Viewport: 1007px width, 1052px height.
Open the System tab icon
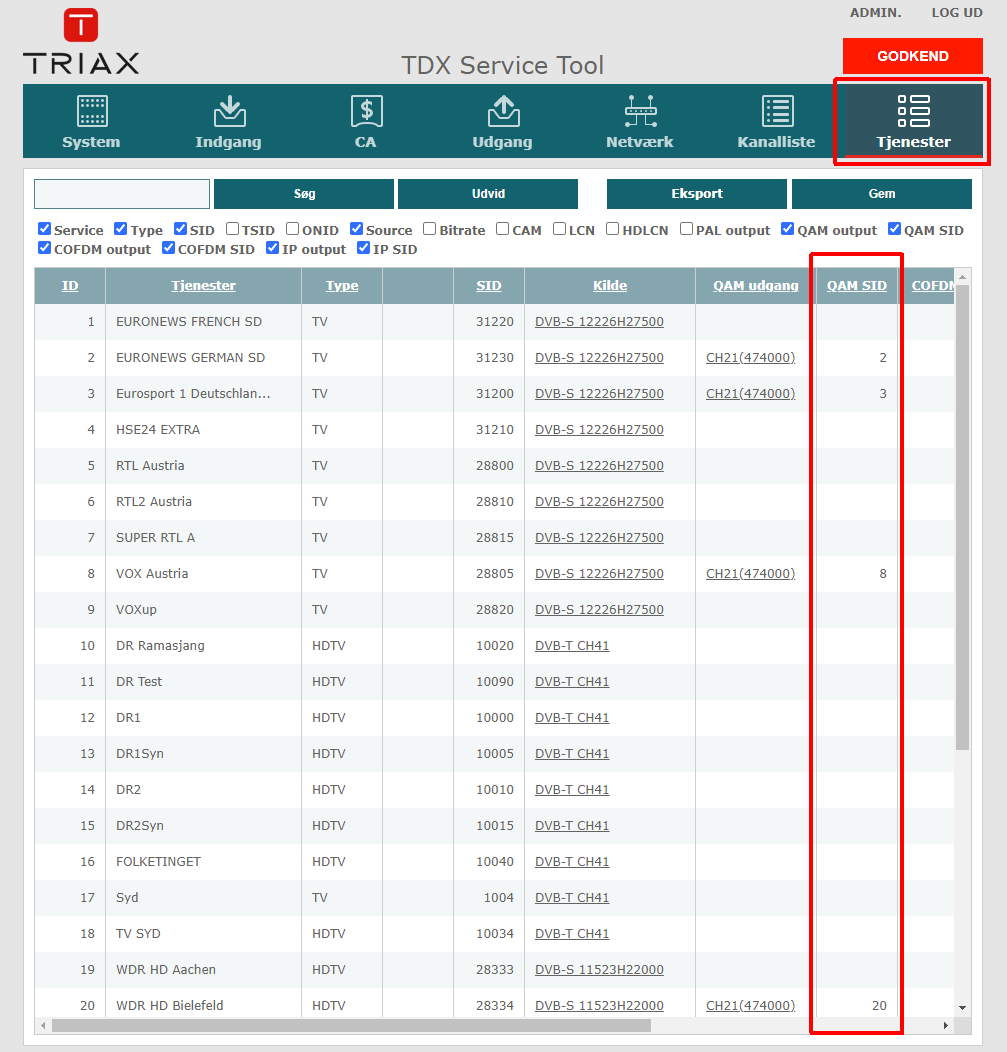point(92,111)
